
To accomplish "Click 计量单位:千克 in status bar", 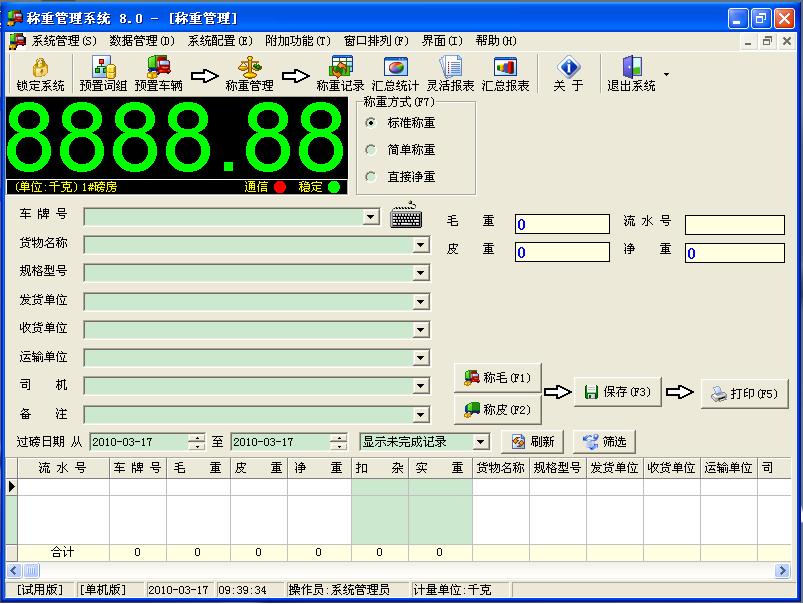I will coord(452,590).
